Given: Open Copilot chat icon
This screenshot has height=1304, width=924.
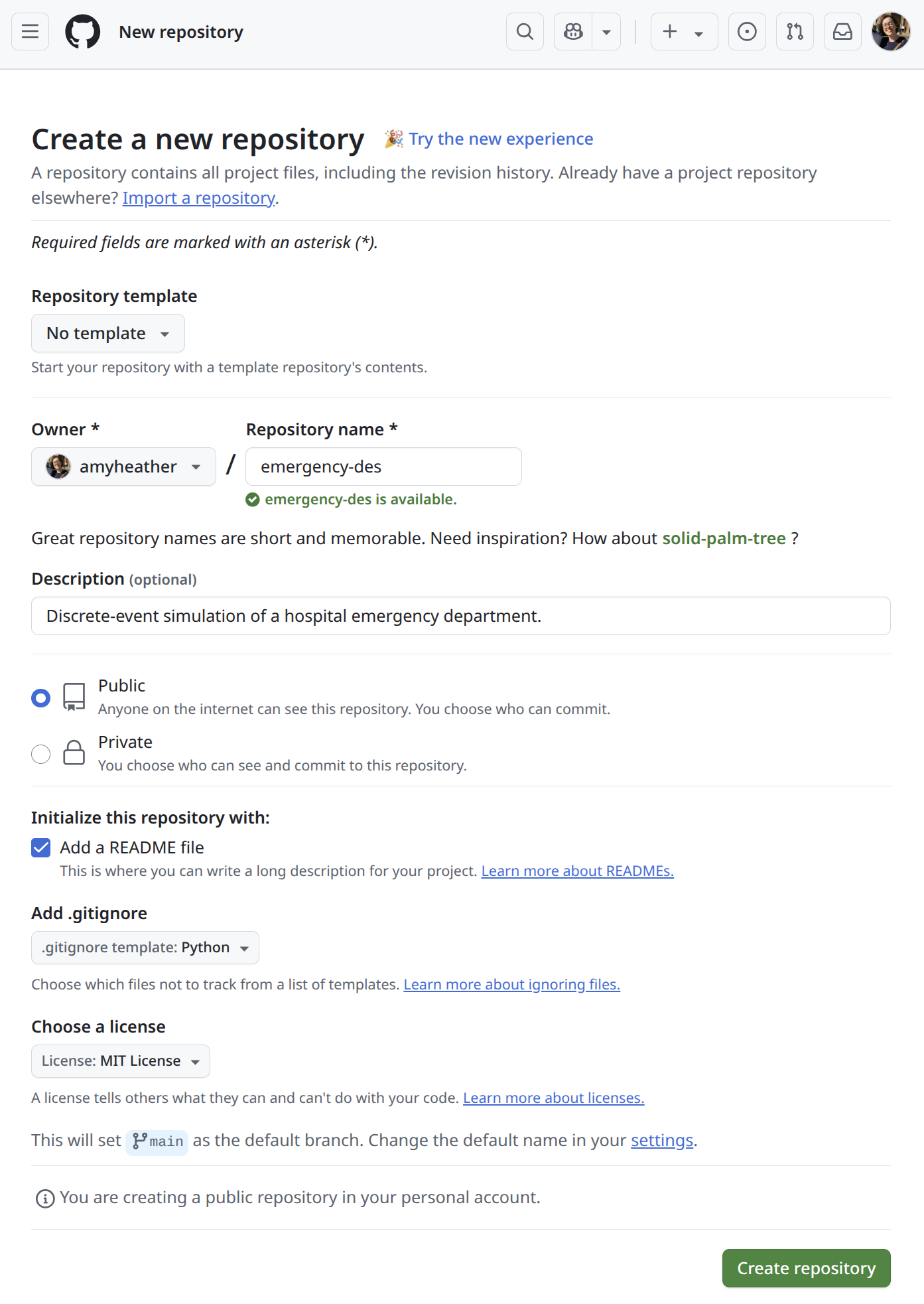Looking at the screenshot, I should pyautogui.click(x=573, y=32).
